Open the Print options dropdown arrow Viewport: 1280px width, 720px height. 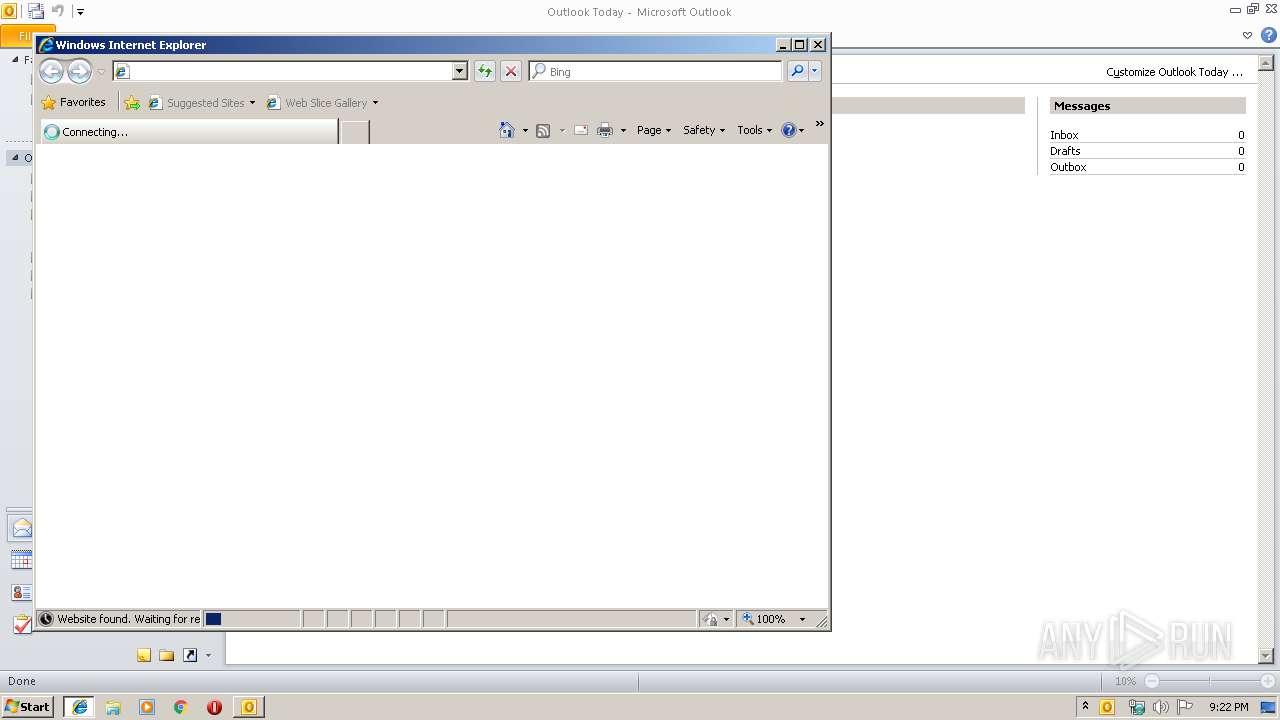623,130
